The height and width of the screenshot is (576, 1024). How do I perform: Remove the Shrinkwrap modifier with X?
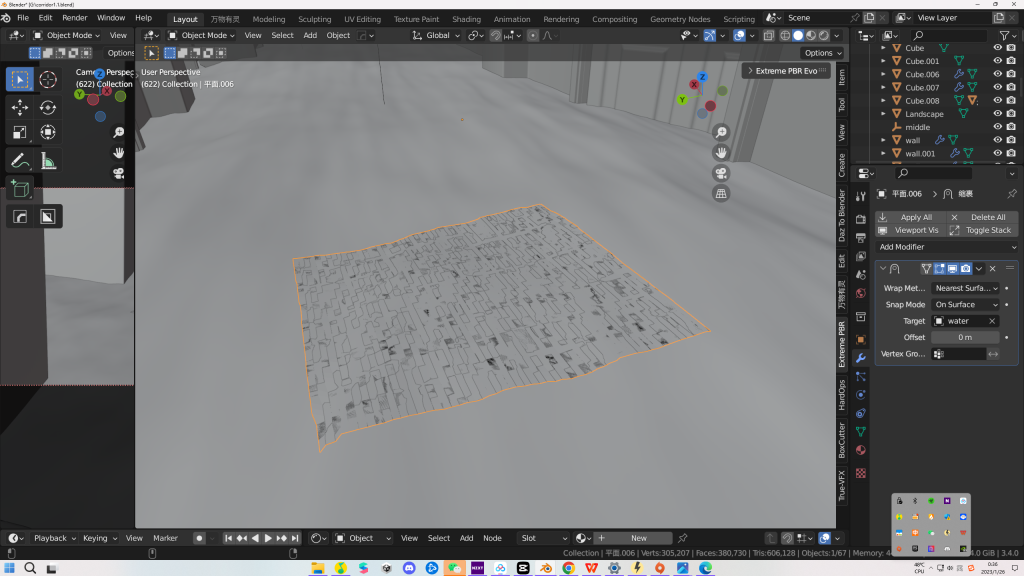tap(993, 268)
